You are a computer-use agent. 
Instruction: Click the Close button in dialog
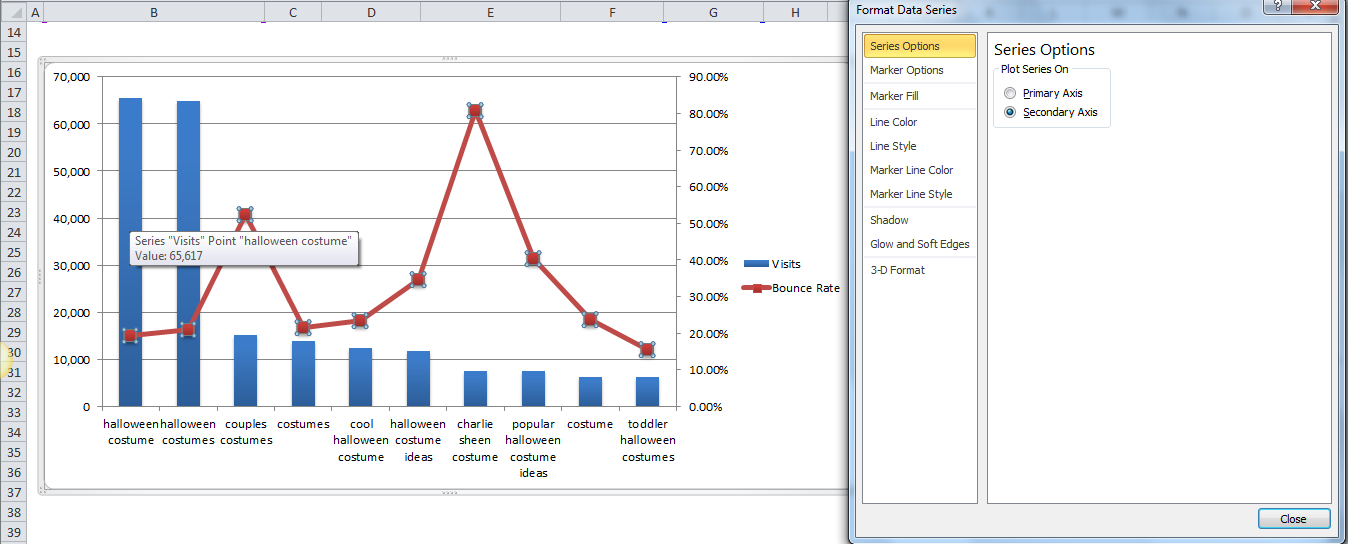1293,519
